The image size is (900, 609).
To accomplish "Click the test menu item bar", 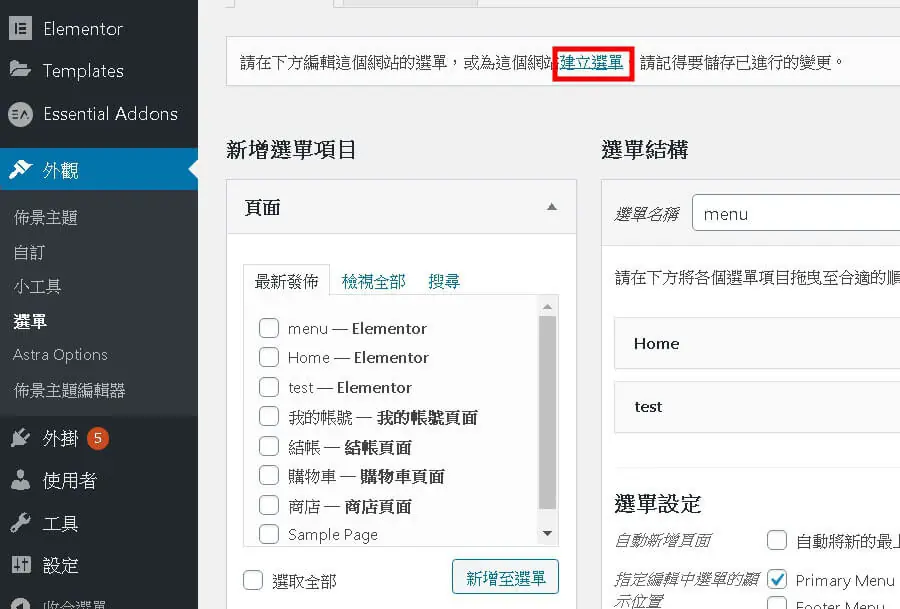I will click(757, 407).
